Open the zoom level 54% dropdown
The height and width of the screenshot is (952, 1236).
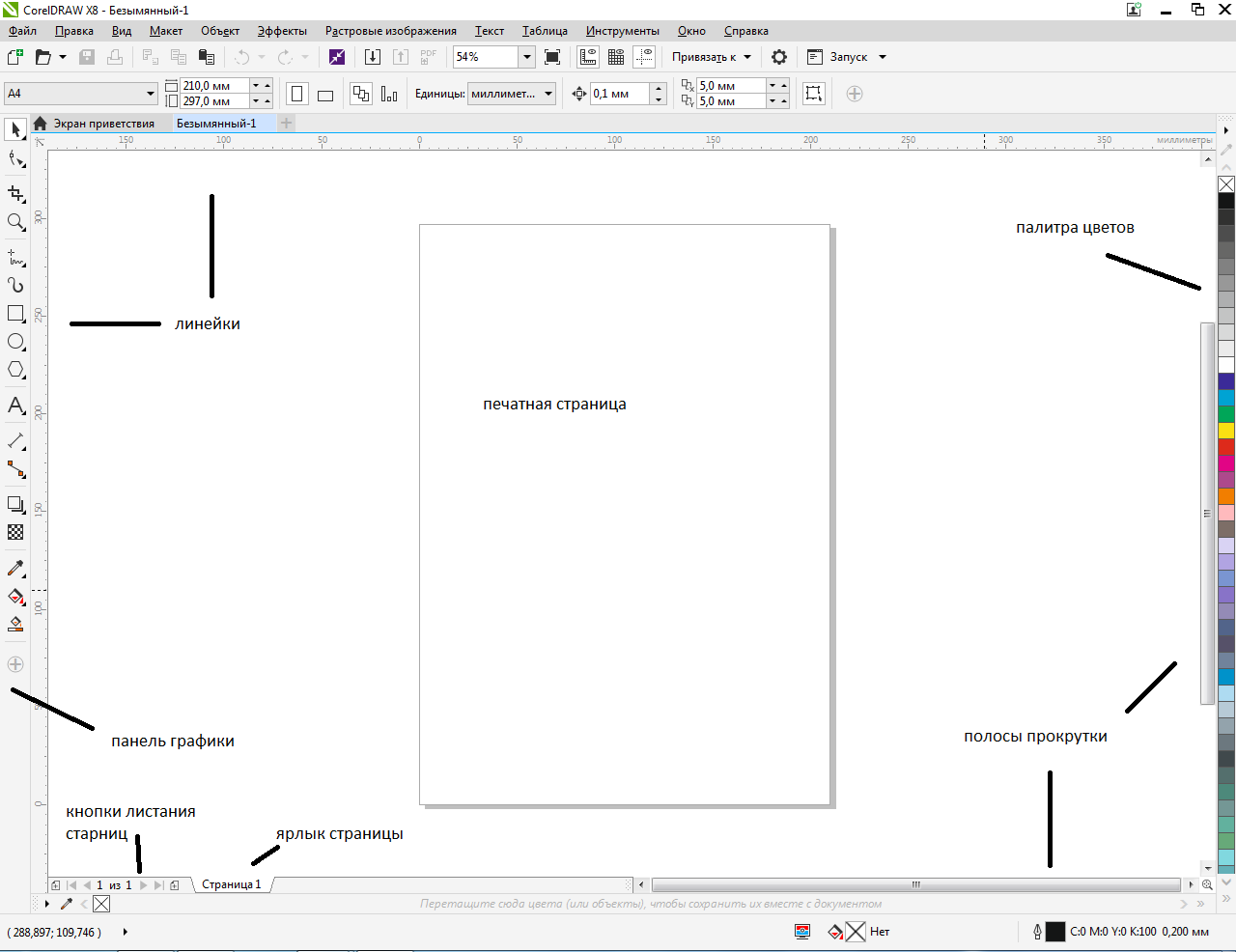pyautogui.click(x=527, y=57)
